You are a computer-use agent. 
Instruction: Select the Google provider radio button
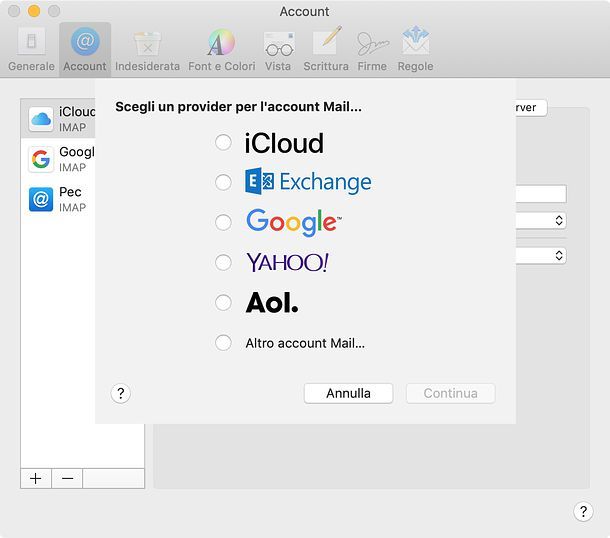(x=223, y=222)
